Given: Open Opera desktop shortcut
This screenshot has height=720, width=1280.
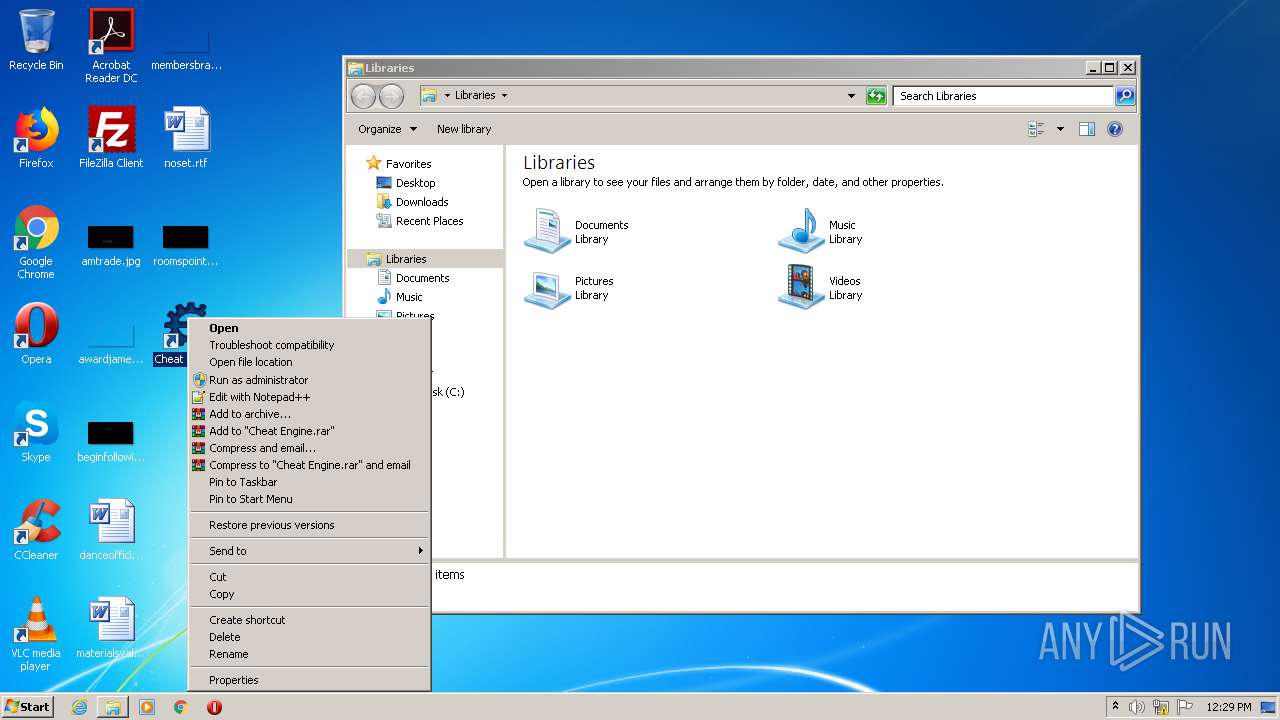Looking at the screenshot, I should click(x=36, y=334).
